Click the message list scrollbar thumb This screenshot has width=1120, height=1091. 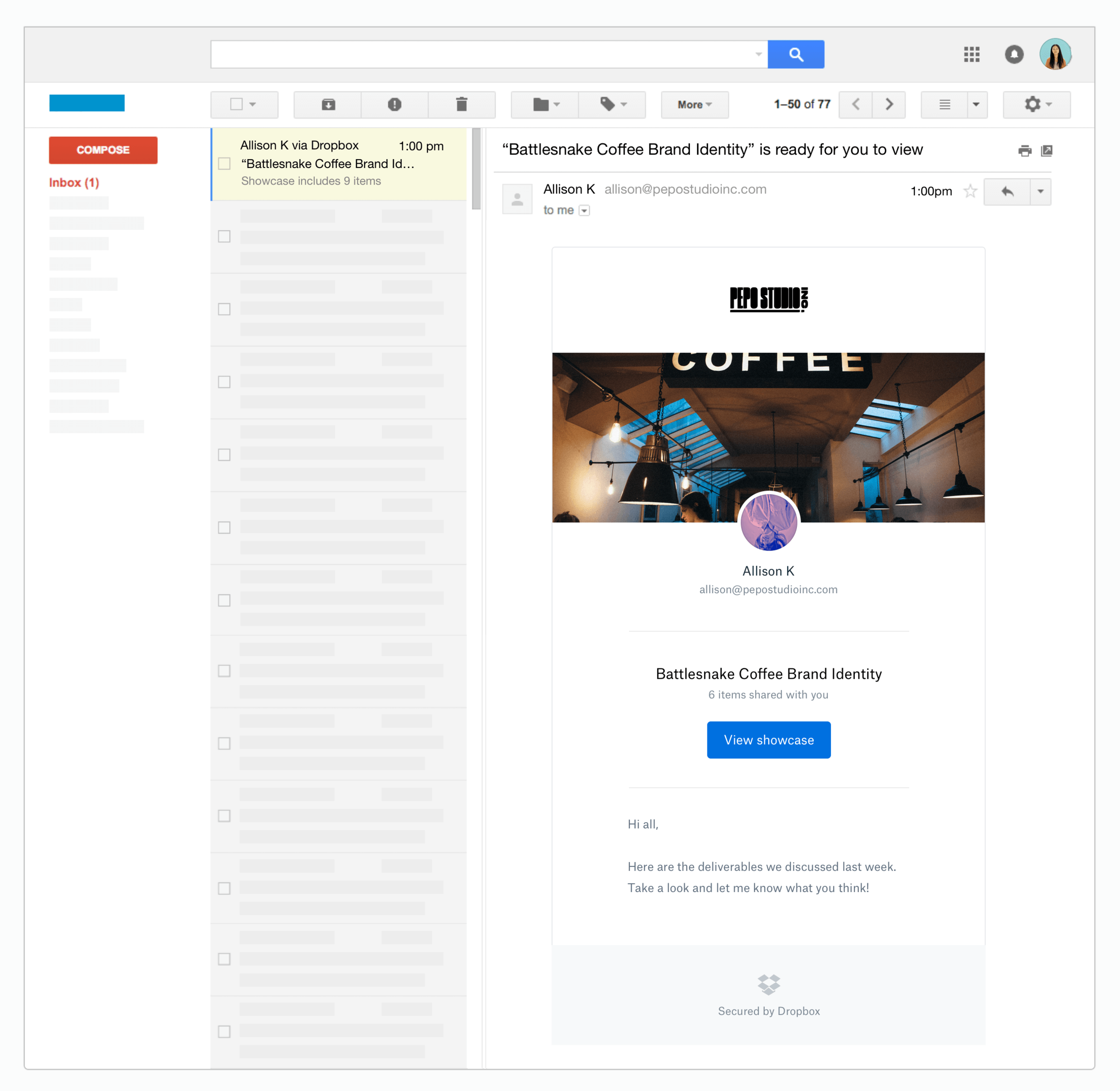pyautogui.click(x=476, y=169)
